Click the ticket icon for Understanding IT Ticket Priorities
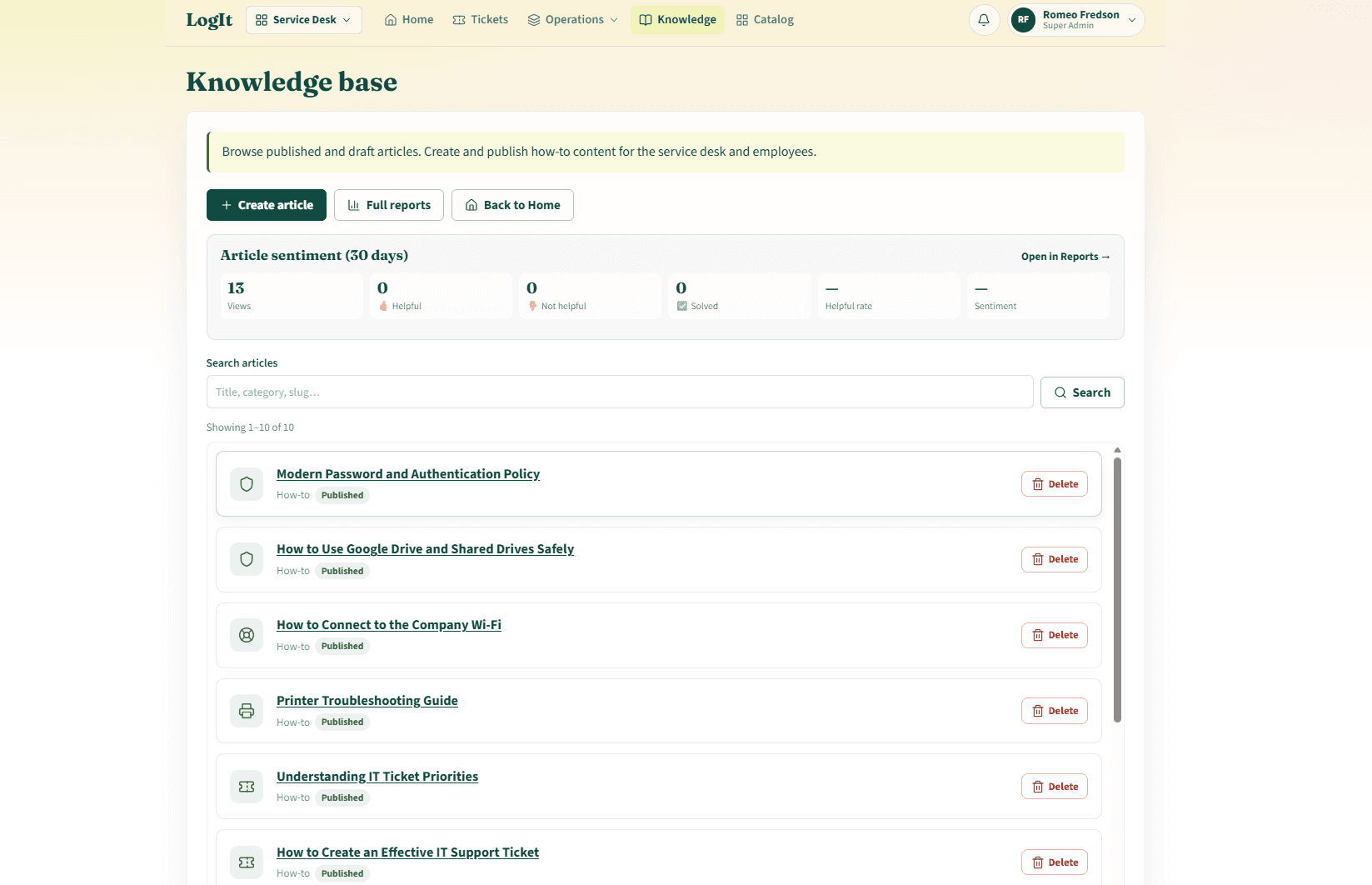 tap(247, 787)
